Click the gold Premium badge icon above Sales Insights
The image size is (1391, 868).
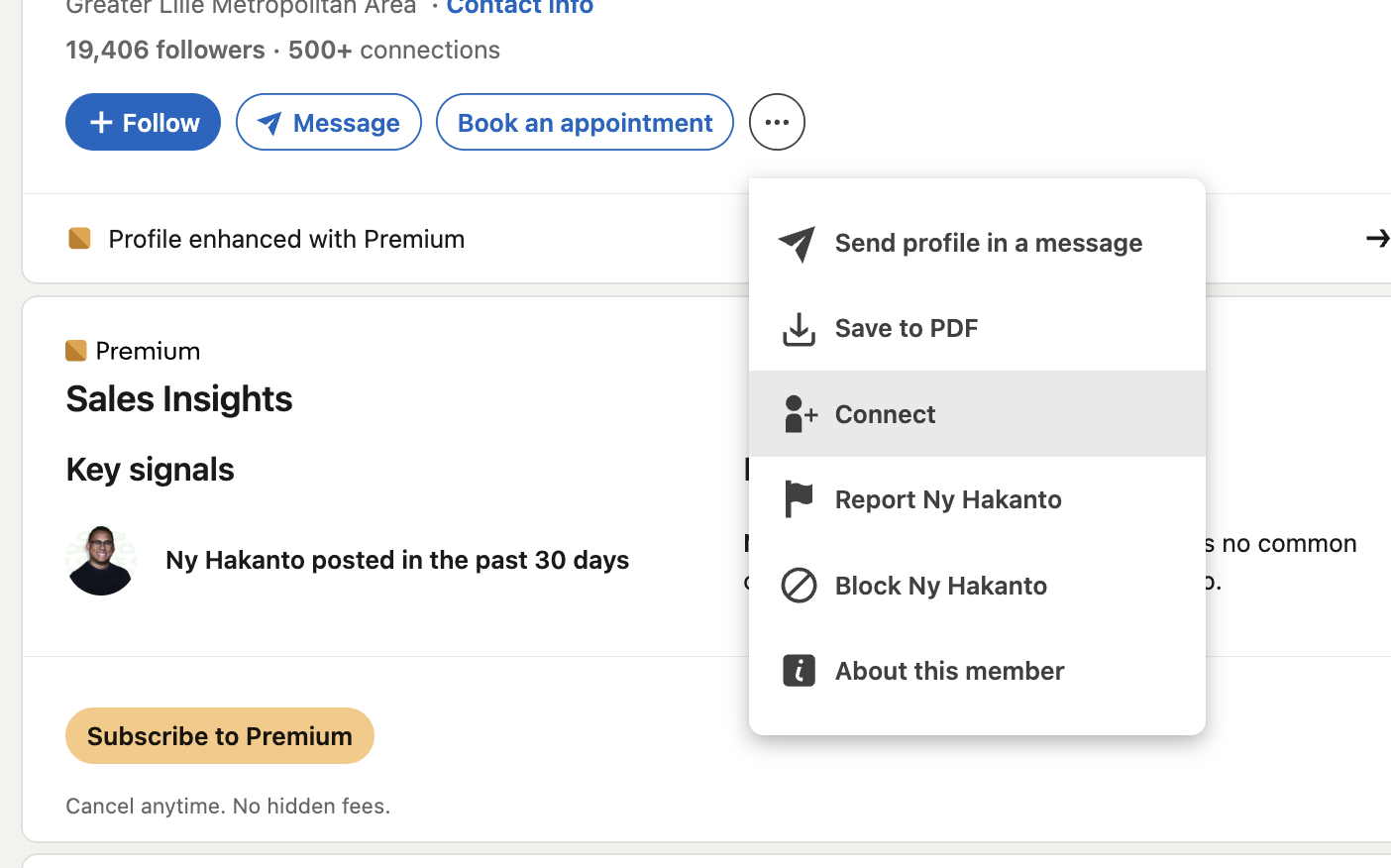pos(76,351)
